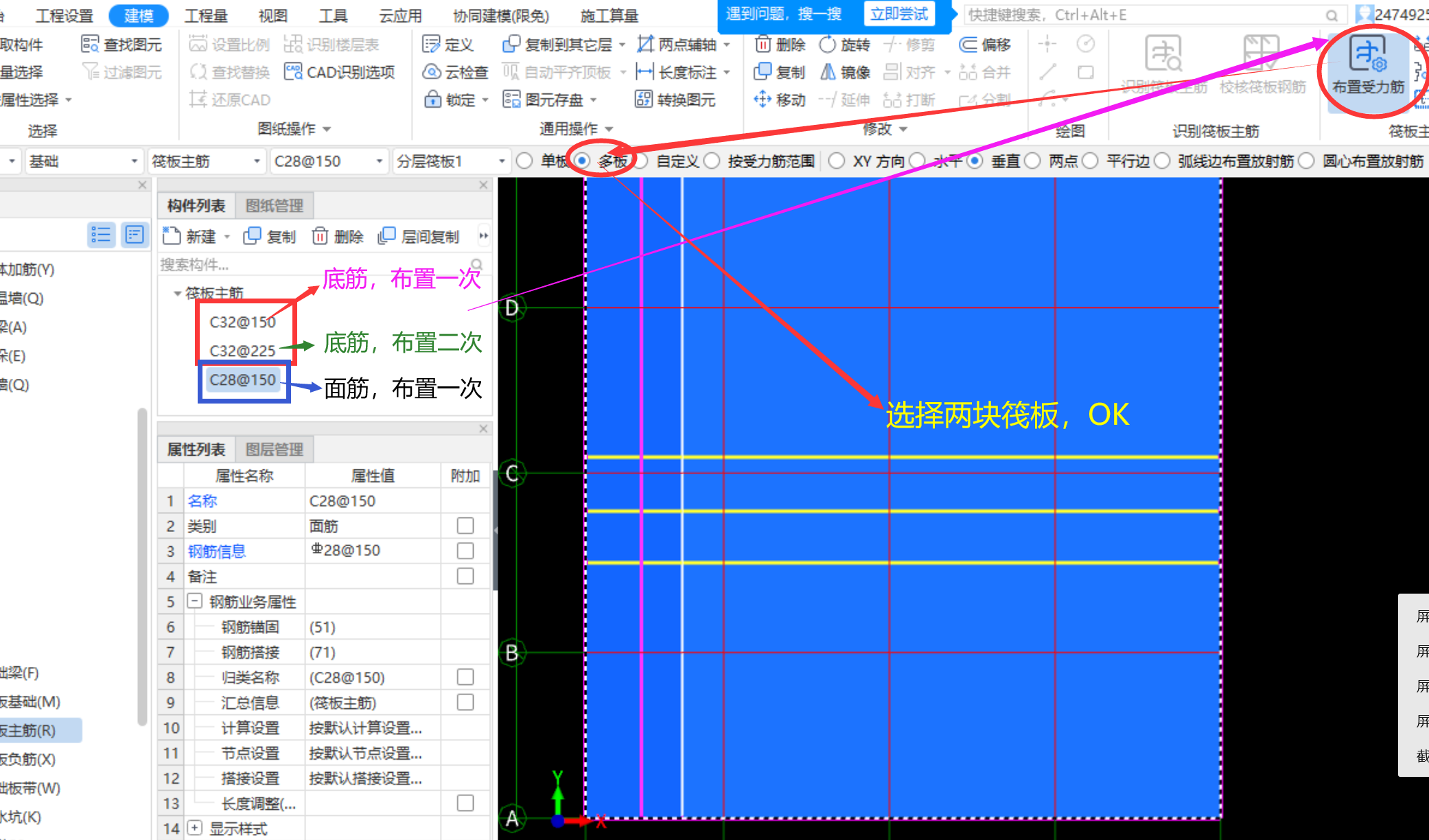This screenshot has height=840, width=1429.
Task: Open the 云检查 tool
Action: point(456,72)
